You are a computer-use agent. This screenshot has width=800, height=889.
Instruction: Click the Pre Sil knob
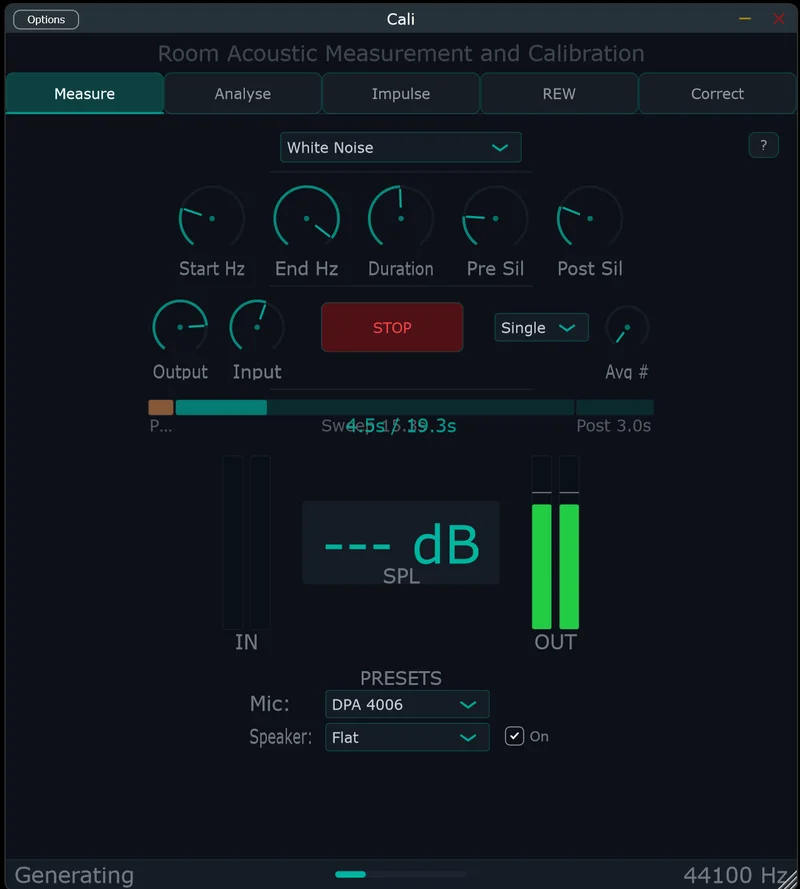pos(495,218)
